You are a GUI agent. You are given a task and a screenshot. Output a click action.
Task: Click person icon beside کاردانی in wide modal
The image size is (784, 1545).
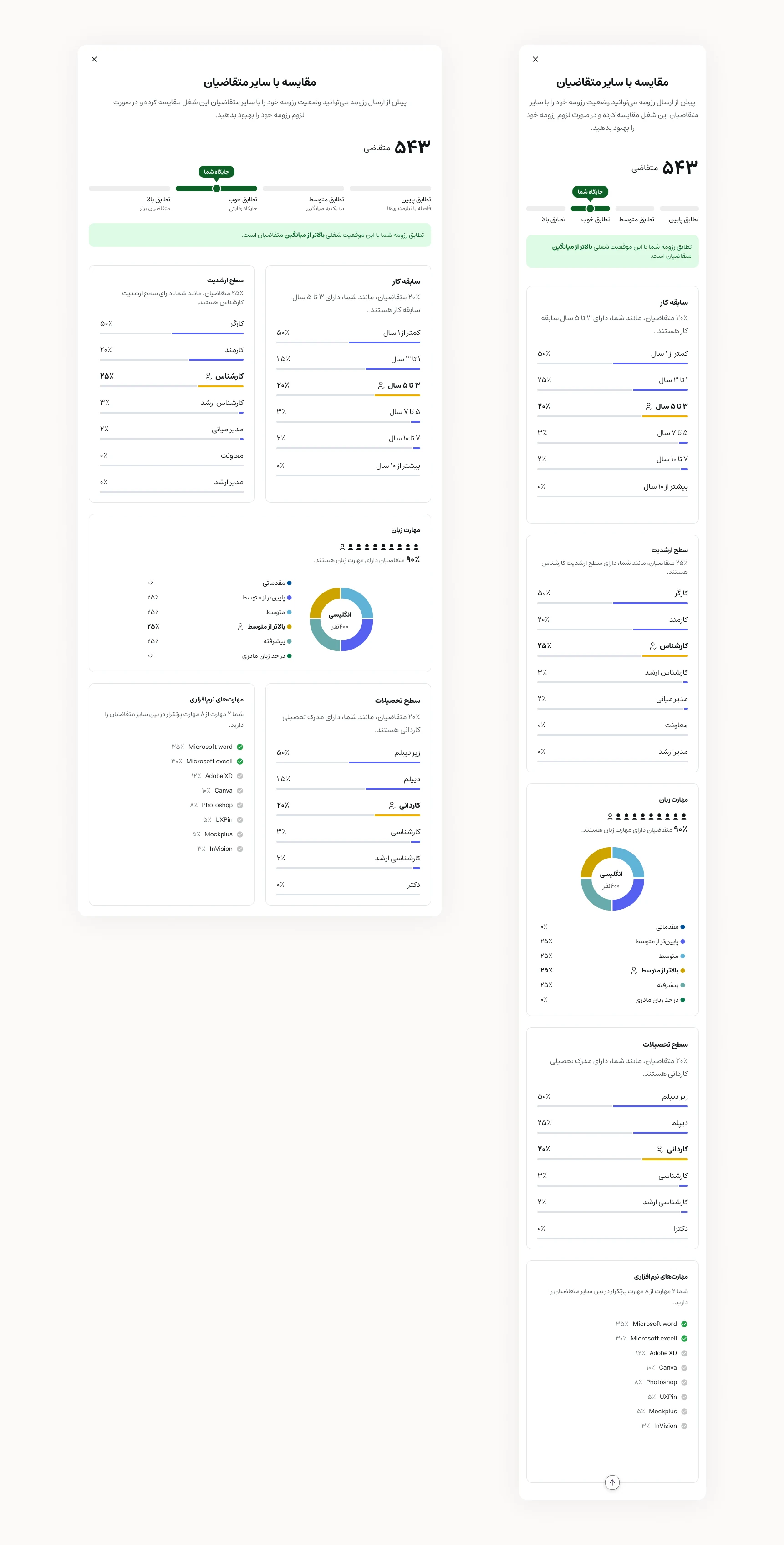pyautogui.click(x=392, y=805)
